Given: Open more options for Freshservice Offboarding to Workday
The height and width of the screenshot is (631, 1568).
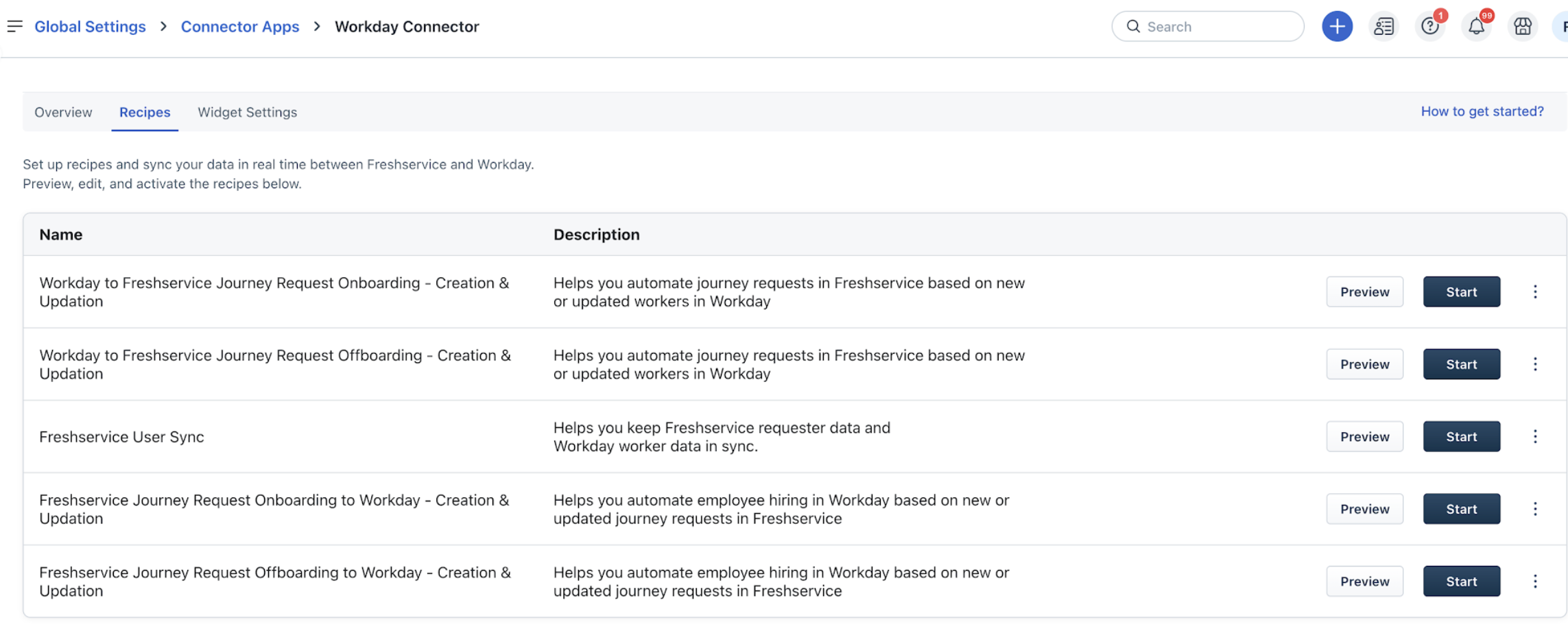Looking at the screenshot, I should (1535, 581).
